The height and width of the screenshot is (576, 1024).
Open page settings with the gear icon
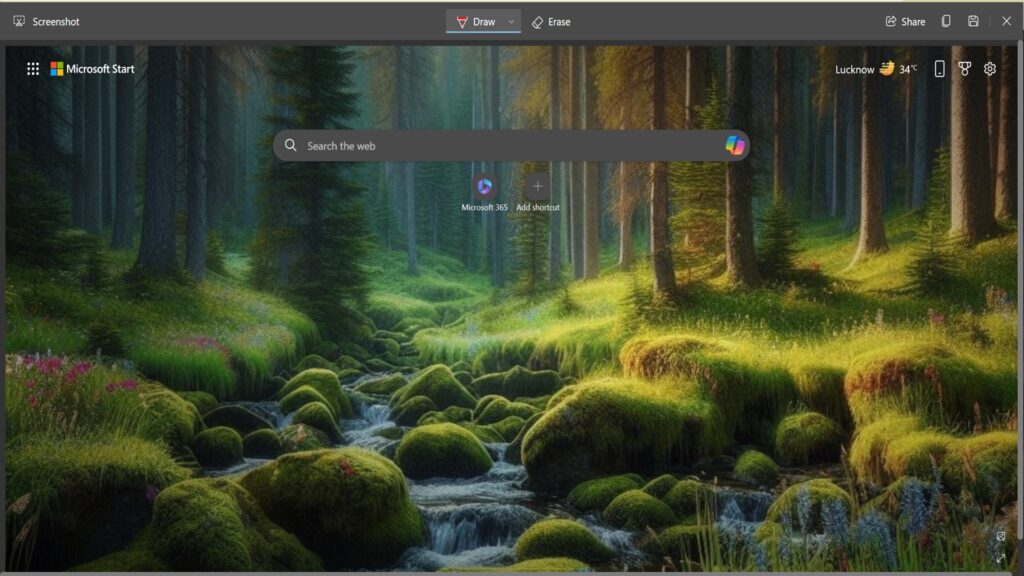point(989,68)
